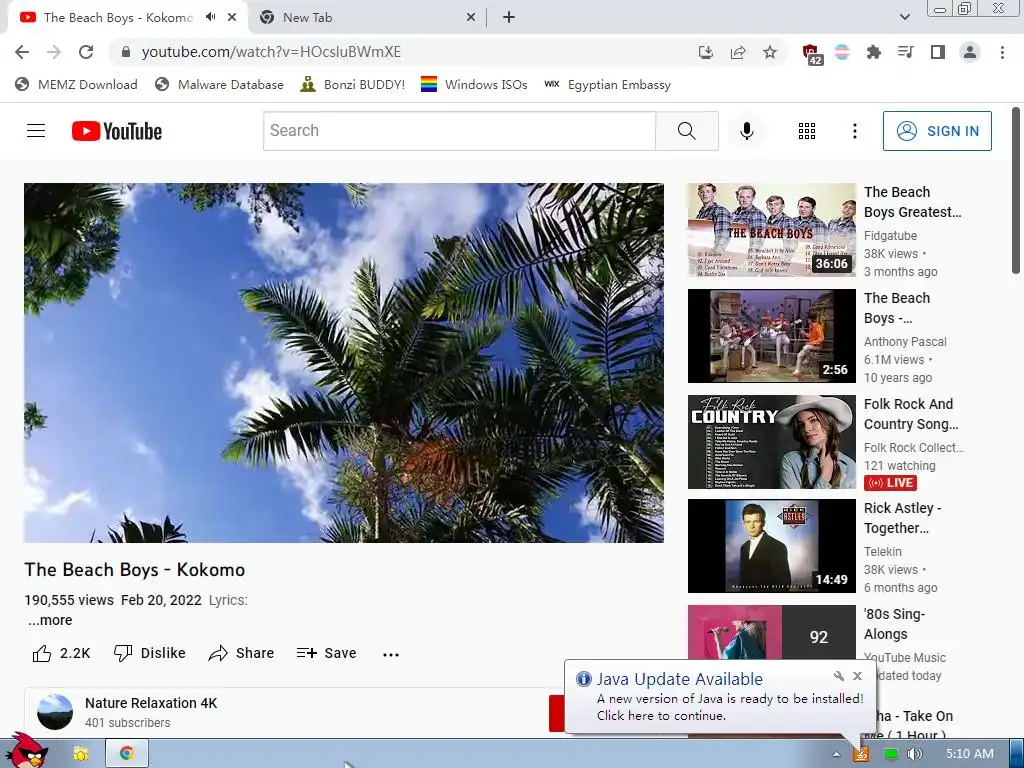
Task: Open Nature Relaxation 4K channel avatar
Action: tap(55, 712)
